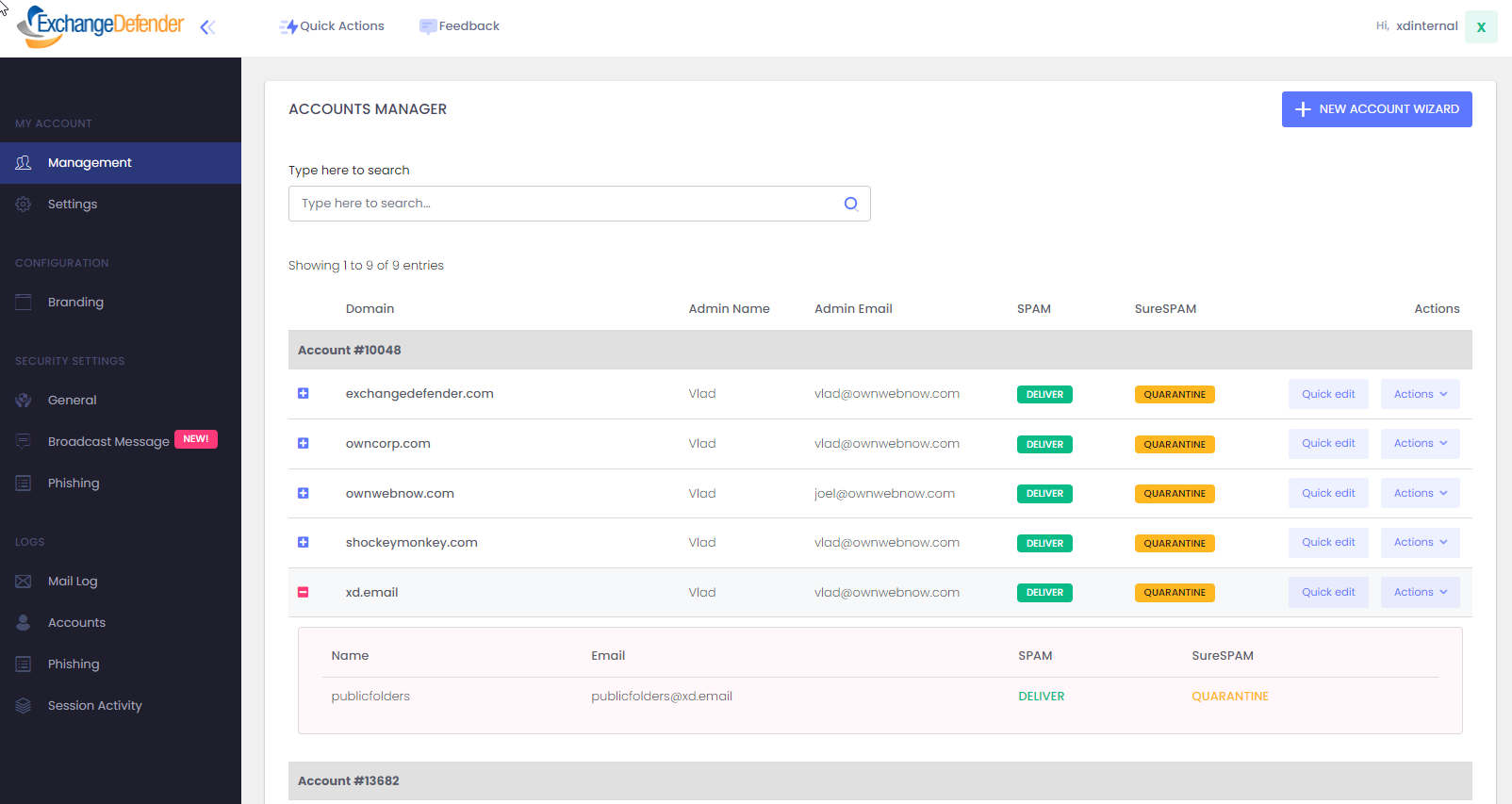This screenshot has width=1512, height=804.
Task: Expand the owncorp.com domain row
Action: point(304,444)
